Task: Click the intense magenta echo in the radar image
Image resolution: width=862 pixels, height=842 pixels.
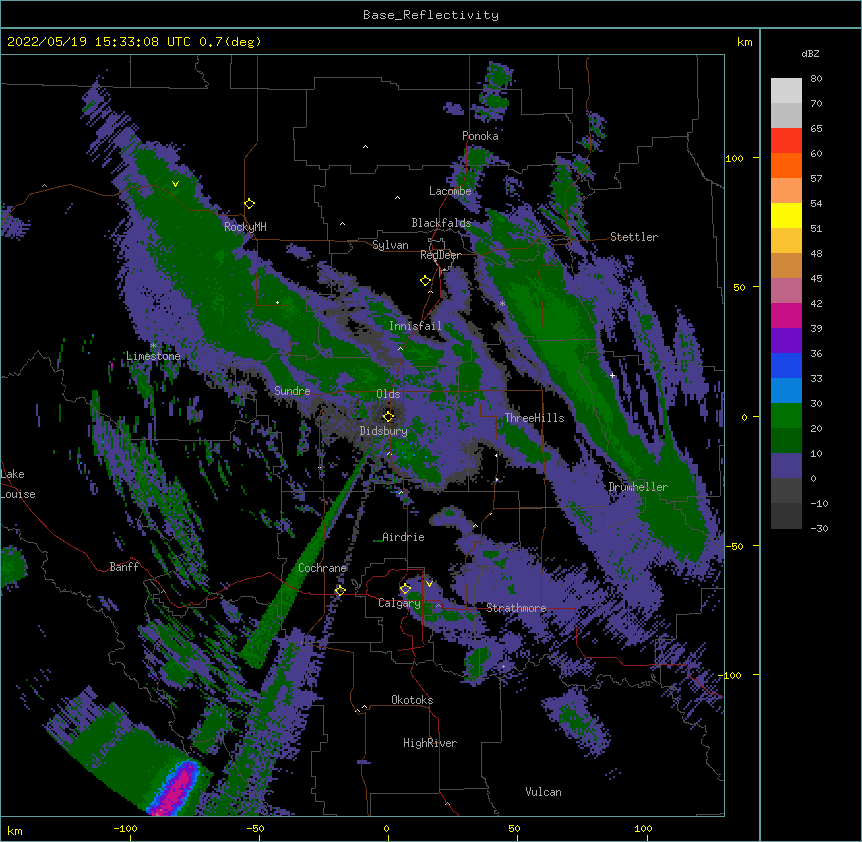Action: pyautogui.click(x=177, y=789)
